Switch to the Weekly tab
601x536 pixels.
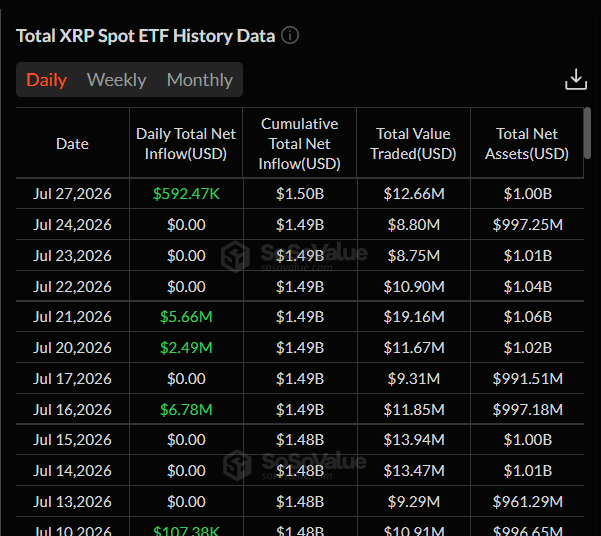tap(117, 80)
